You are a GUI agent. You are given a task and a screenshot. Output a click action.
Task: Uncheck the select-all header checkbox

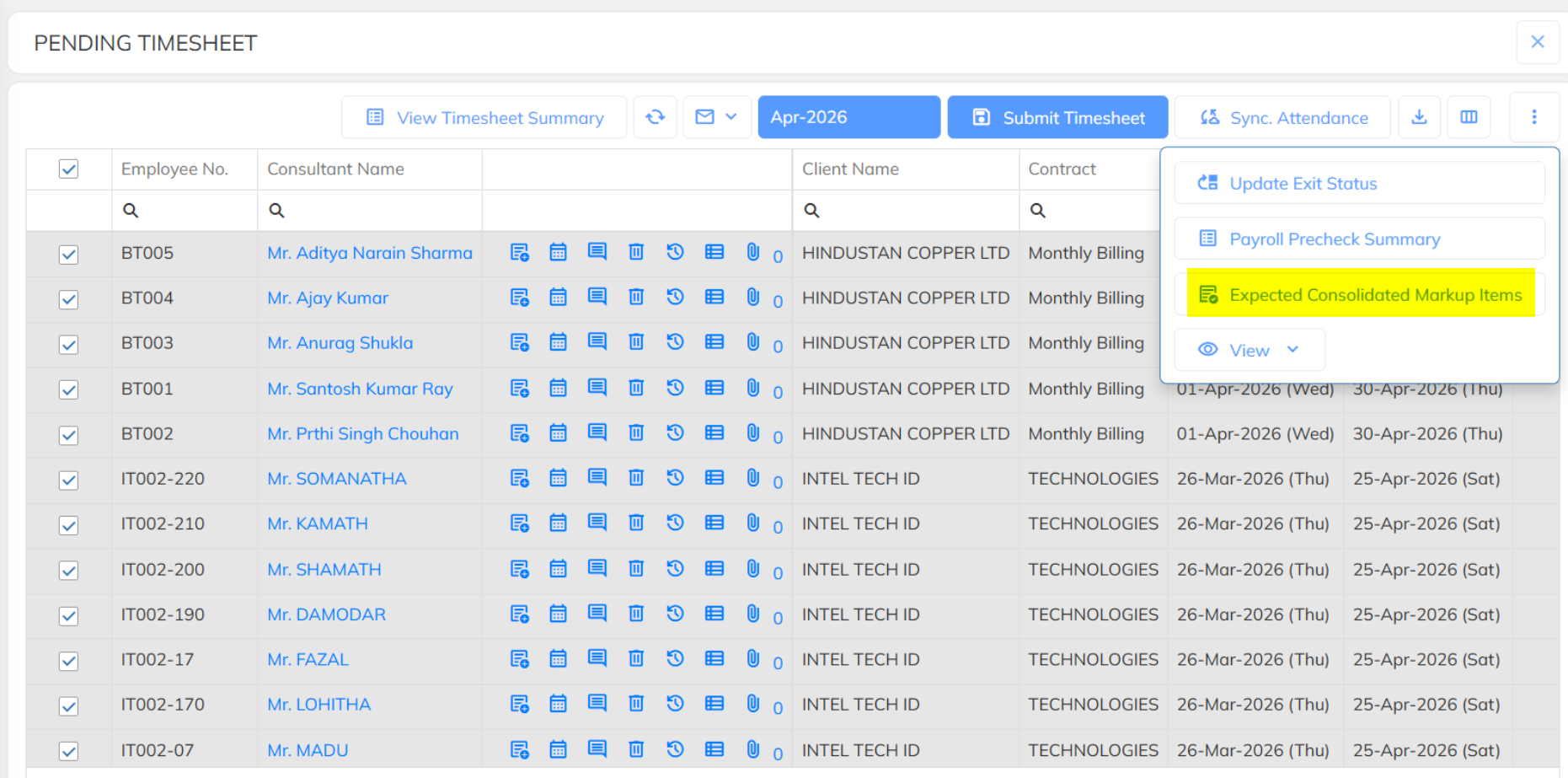click(x=69, y=169)
